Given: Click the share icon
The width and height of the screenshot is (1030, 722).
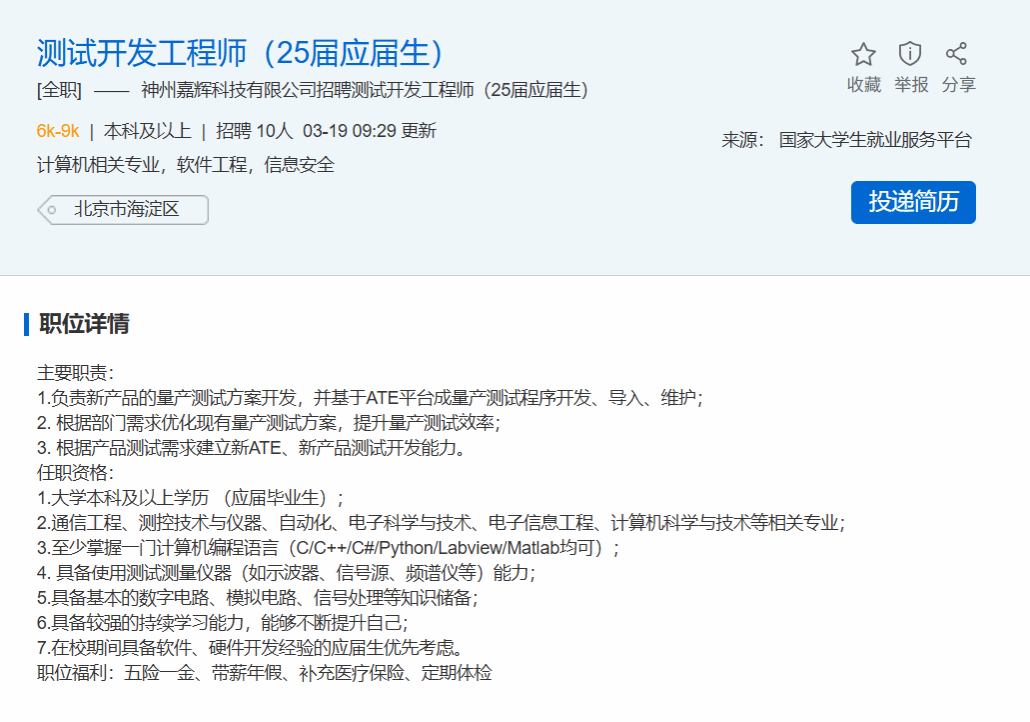Looking at the screenshot, I should [957, 54].
